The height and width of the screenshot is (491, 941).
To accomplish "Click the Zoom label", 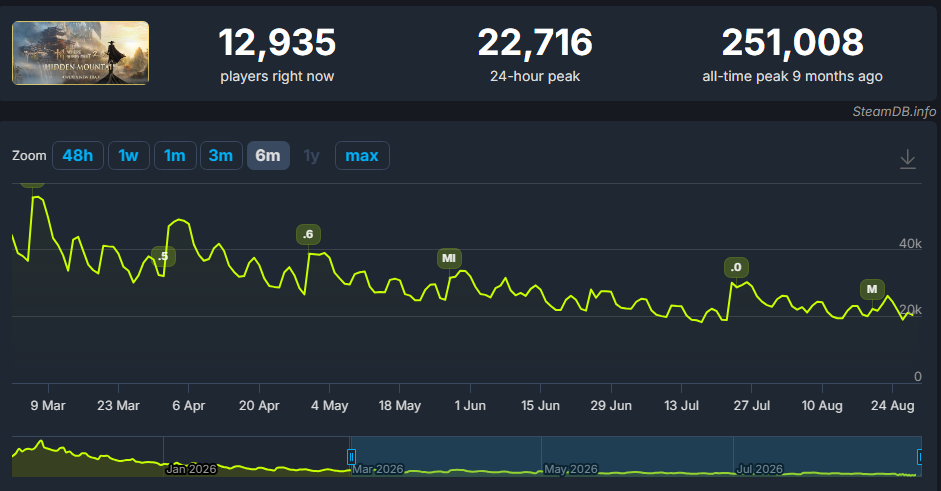I will (x=29, y=155).
